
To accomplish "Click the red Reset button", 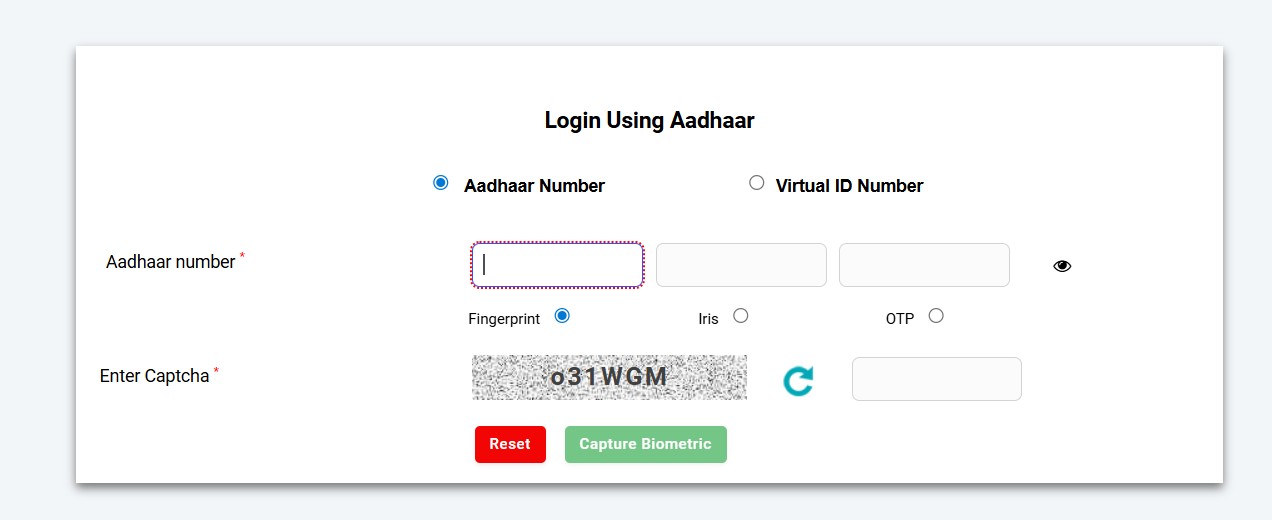I will tap(510, 444).
